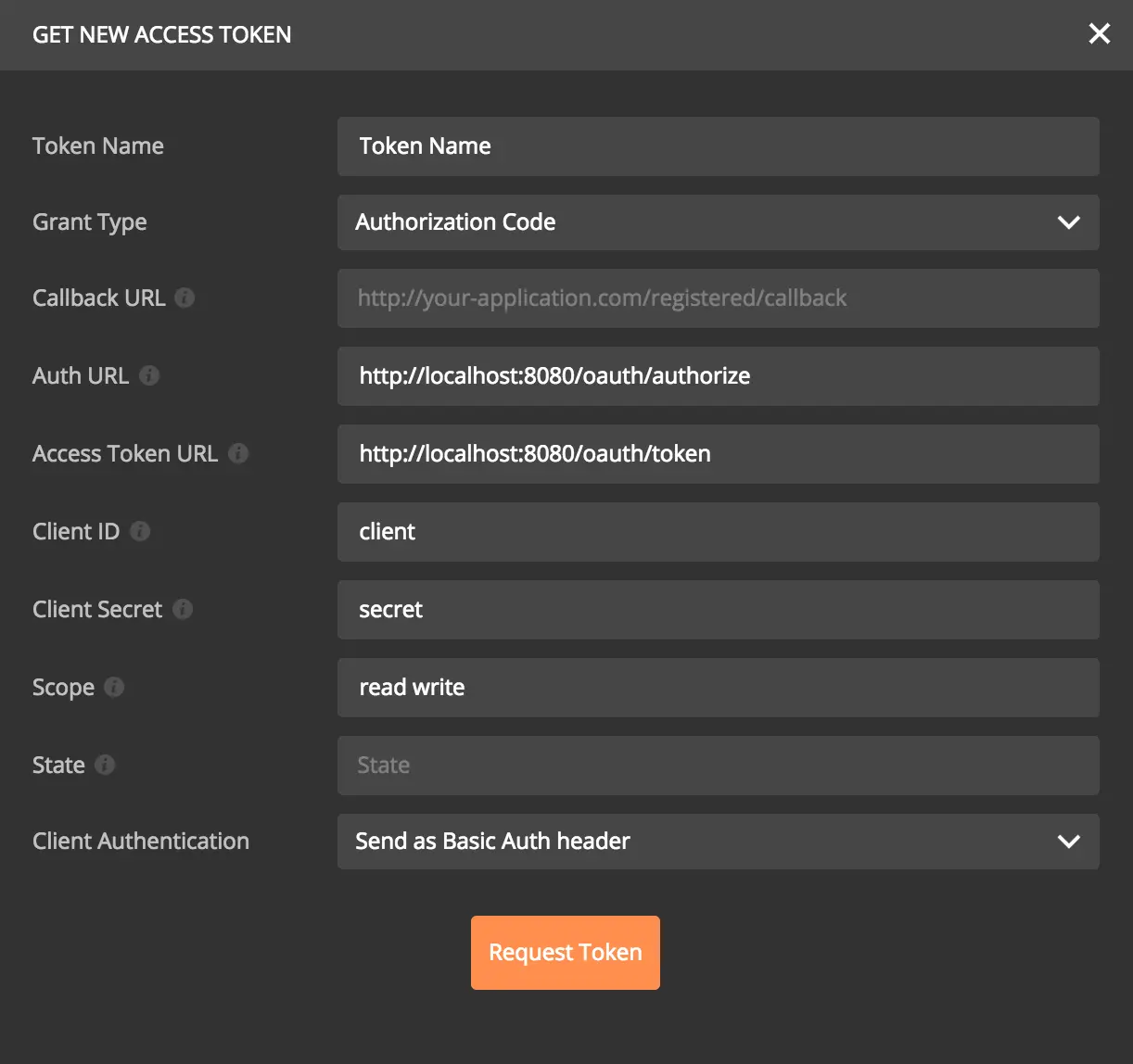Expand the Client Authentication dropdown
1133x1064 pixels.
[718, 842]
